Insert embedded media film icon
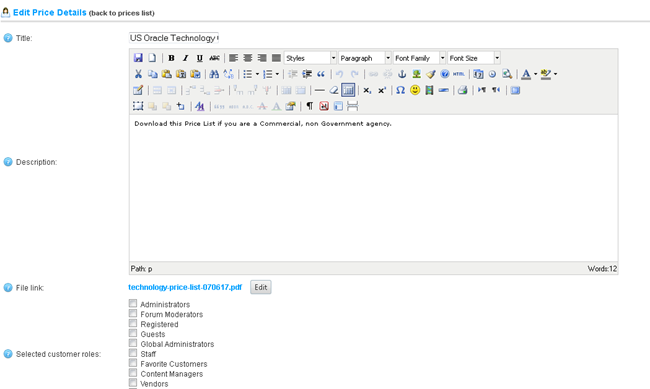This screenshot has height=389, width=650. [x=429, y=90]
